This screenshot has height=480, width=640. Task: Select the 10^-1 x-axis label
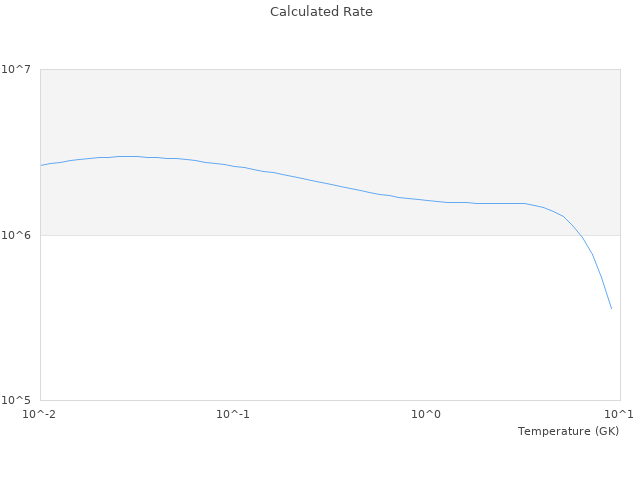click(232, 414)
